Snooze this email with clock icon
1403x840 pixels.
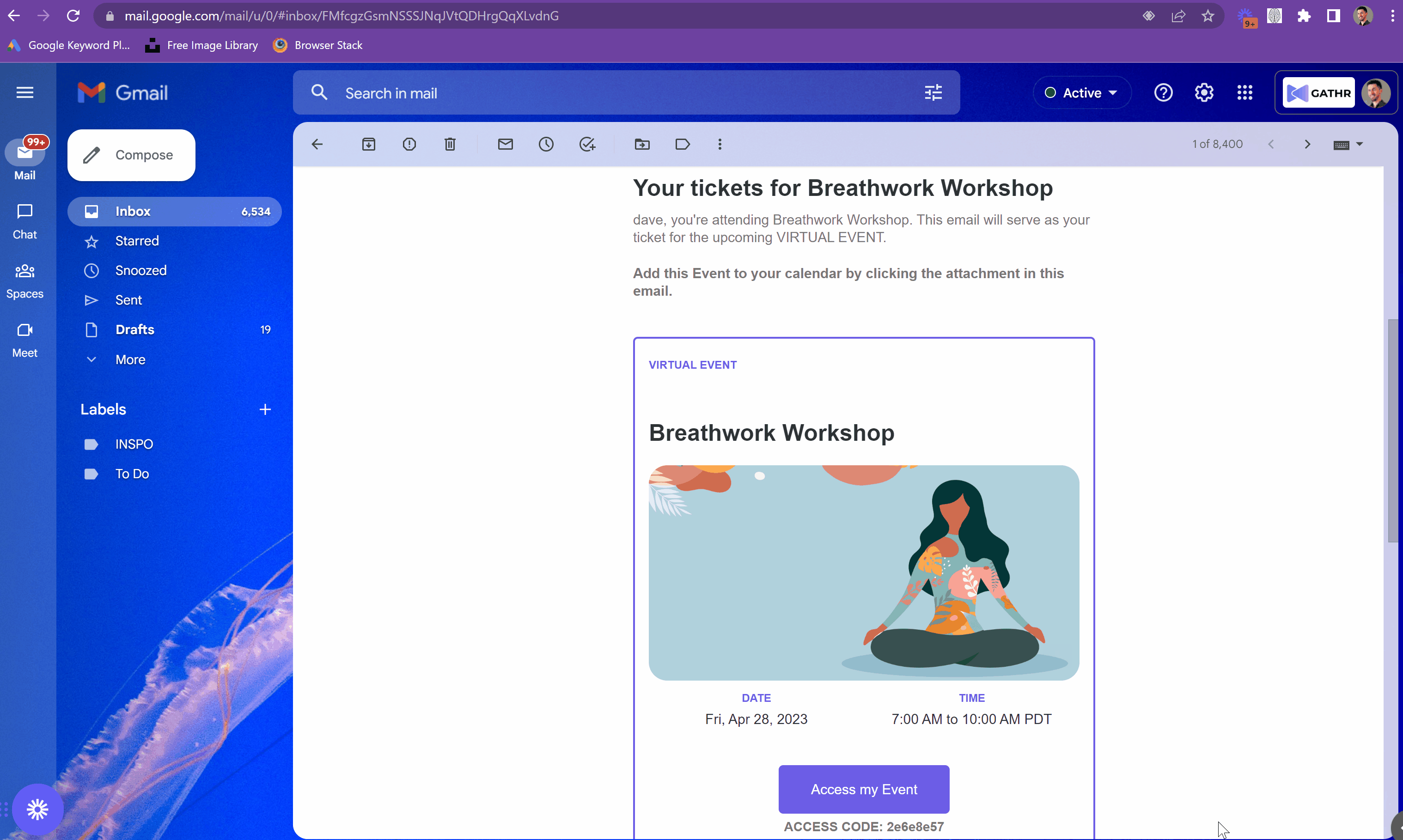(x=546, y=144)
